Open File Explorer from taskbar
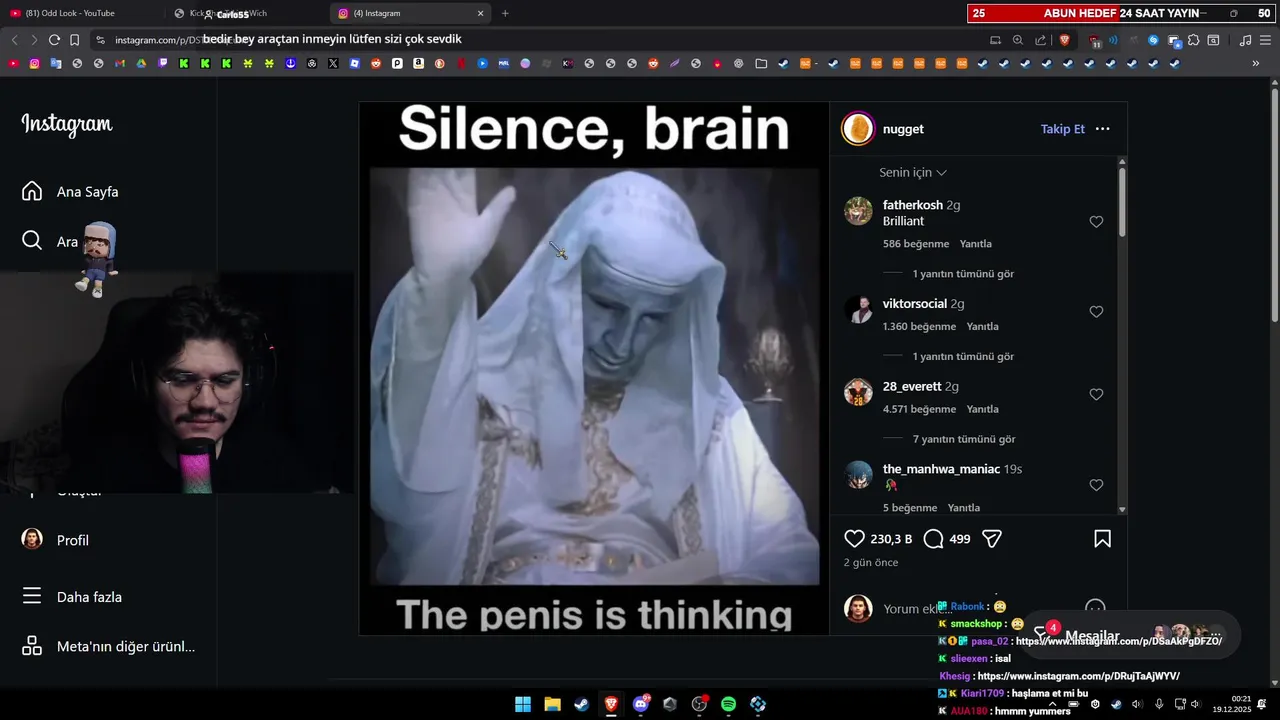The image size is (1280, 720). (552, 704)
